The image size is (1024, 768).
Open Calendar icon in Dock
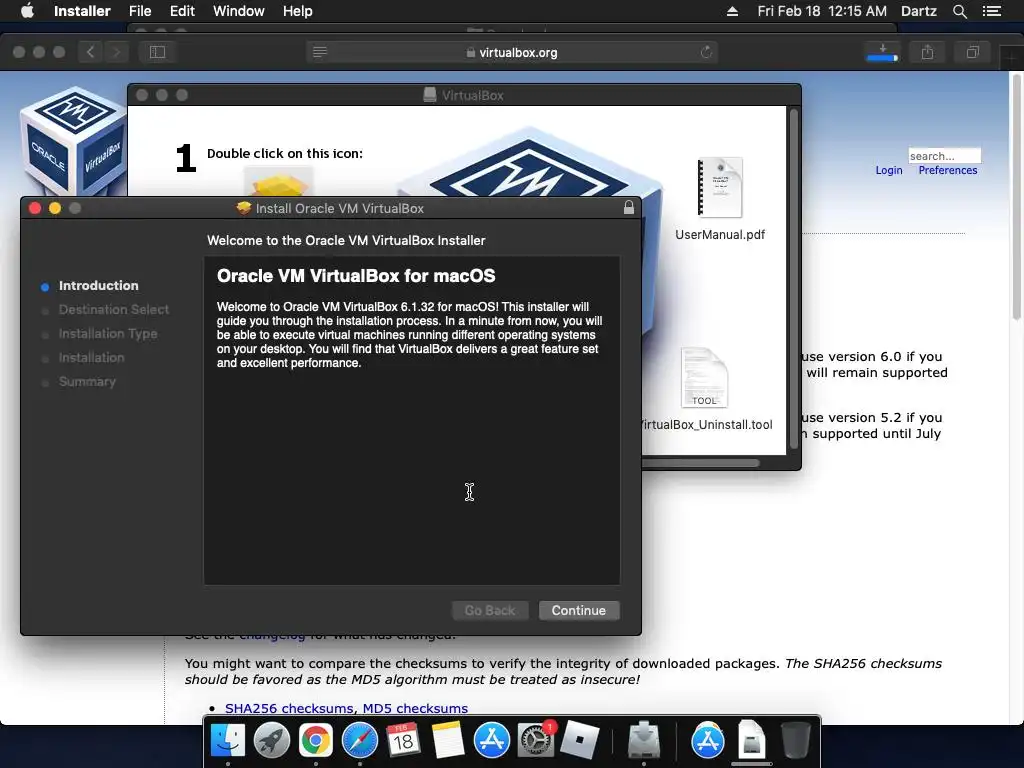tap(403, 741)
